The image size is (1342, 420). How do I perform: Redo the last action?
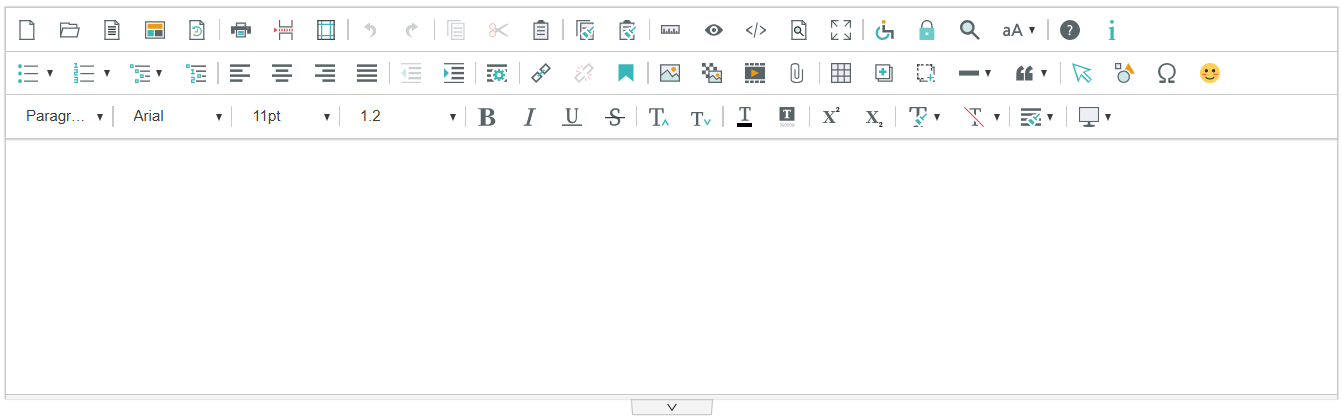pos(411,30)
